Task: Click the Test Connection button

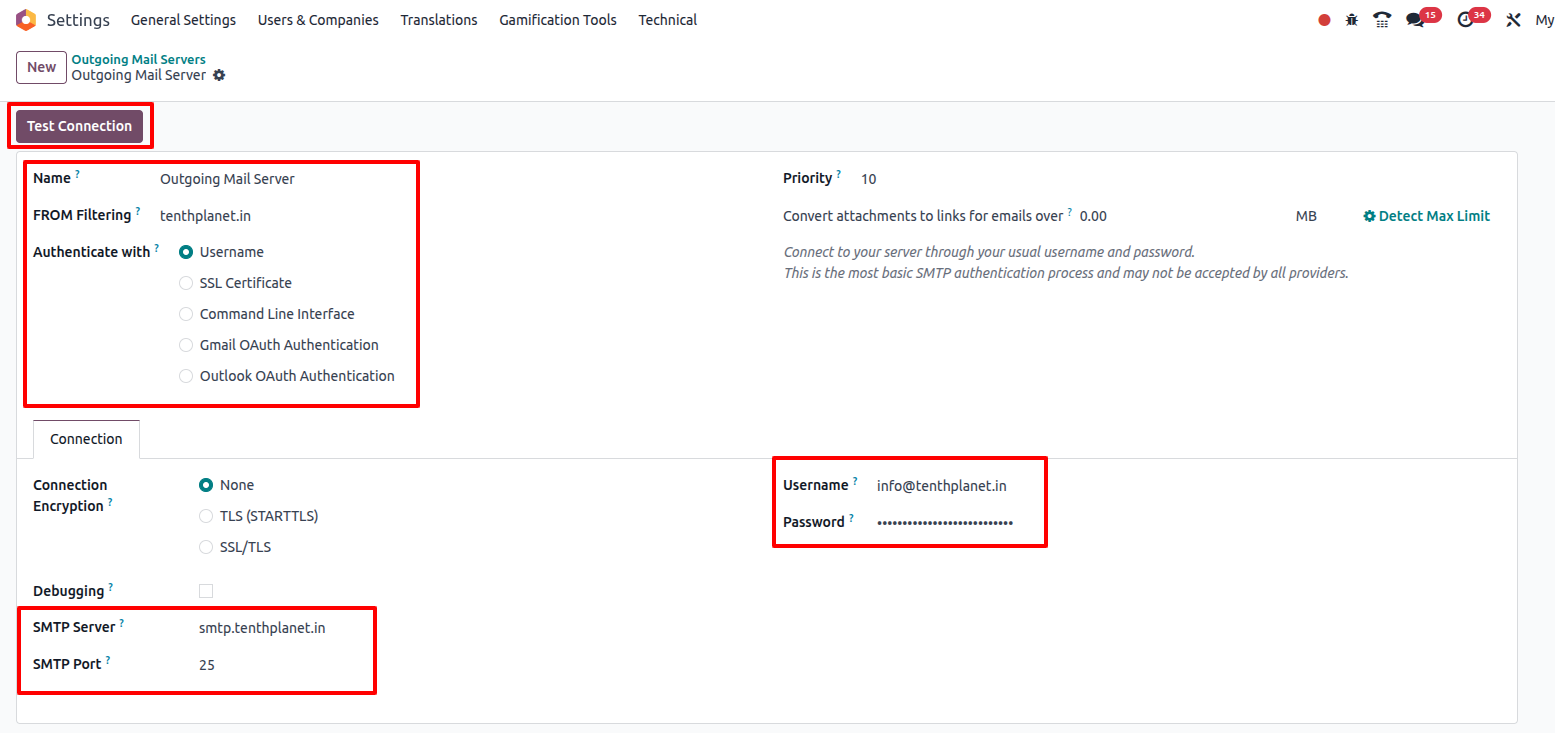Action: (79, 126)
